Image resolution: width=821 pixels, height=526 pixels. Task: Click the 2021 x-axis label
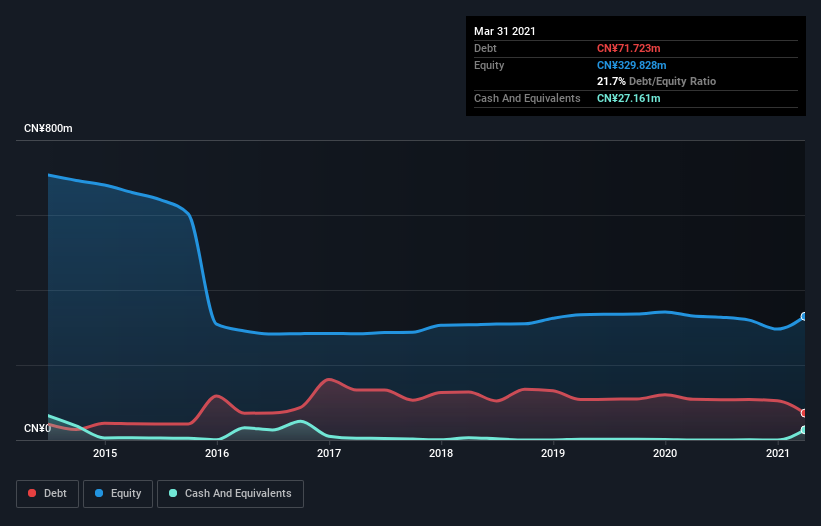778,453
